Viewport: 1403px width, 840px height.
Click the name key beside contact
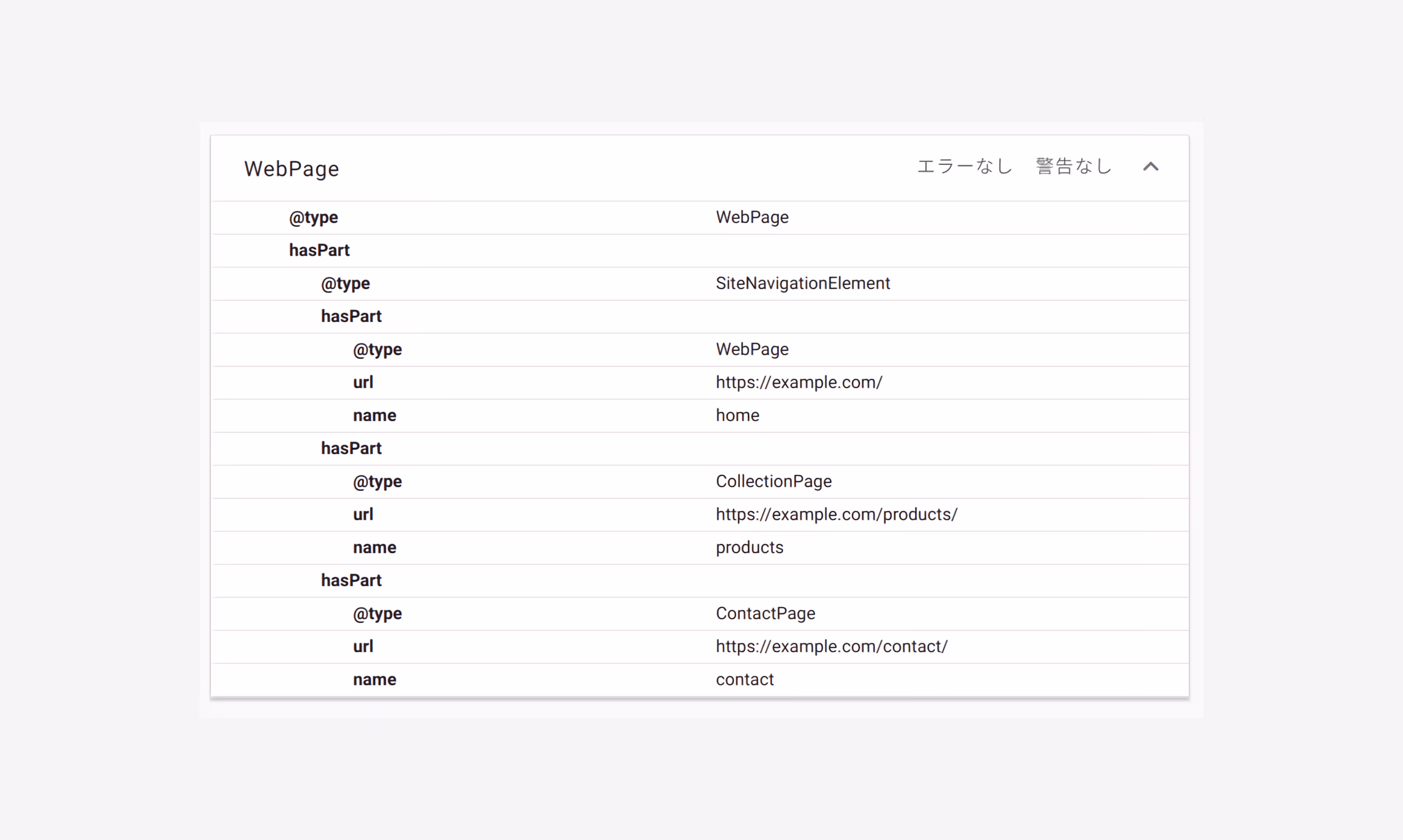point(374,679)
